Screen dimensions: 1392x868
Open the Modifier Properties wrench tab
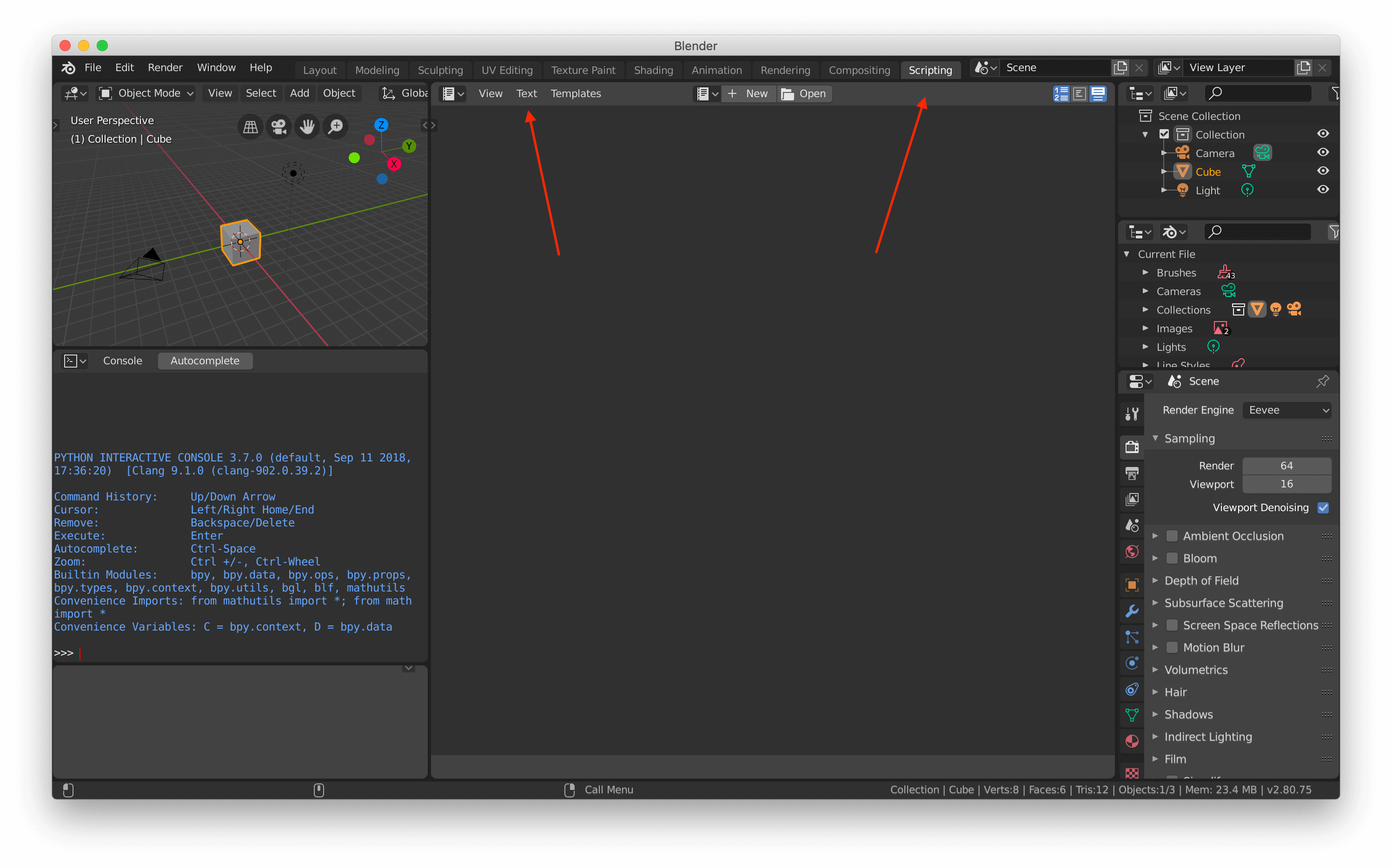pos(1131,612)
